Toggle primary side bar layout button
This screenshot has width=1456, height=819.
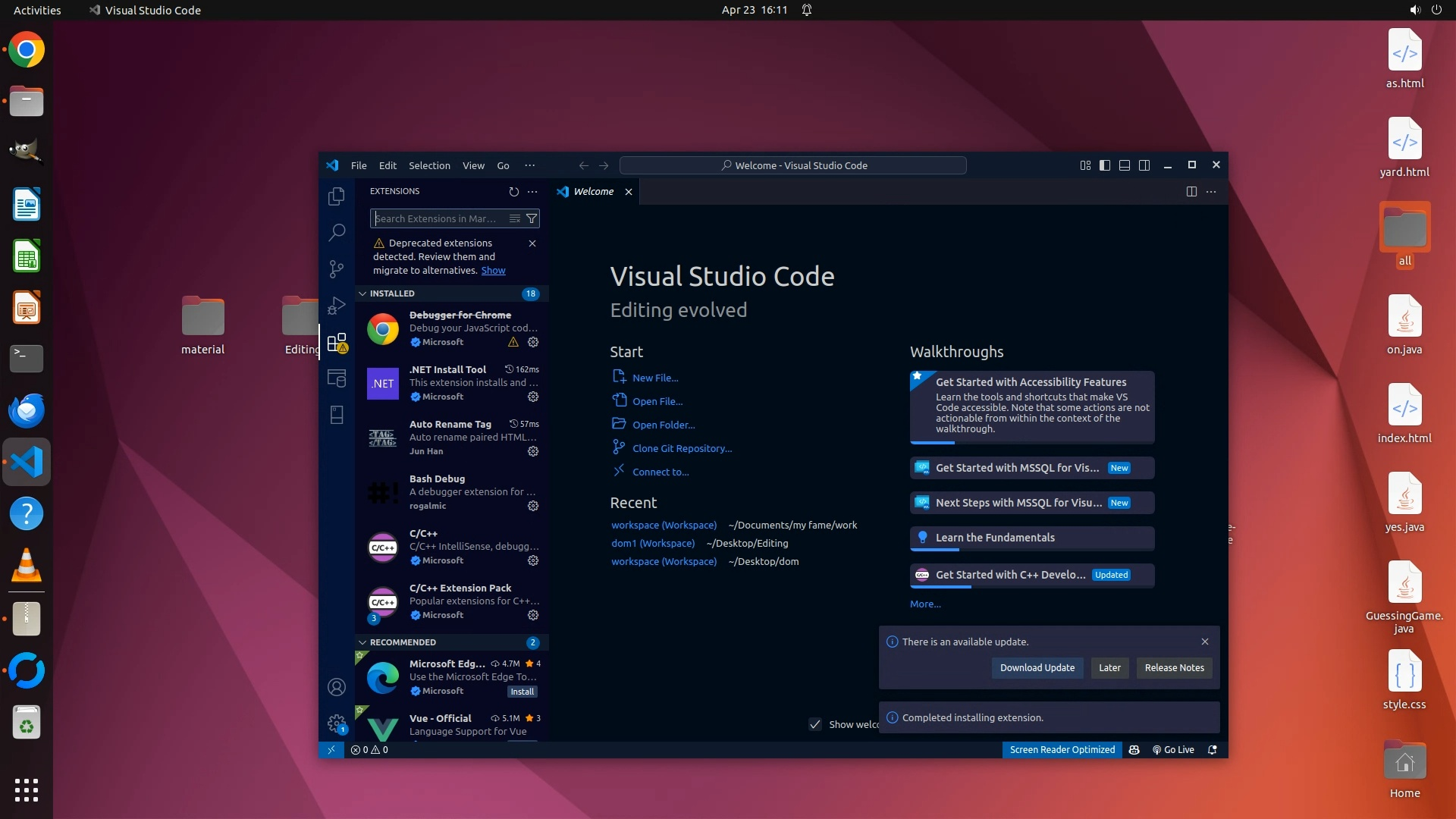tap(1105, 165)
